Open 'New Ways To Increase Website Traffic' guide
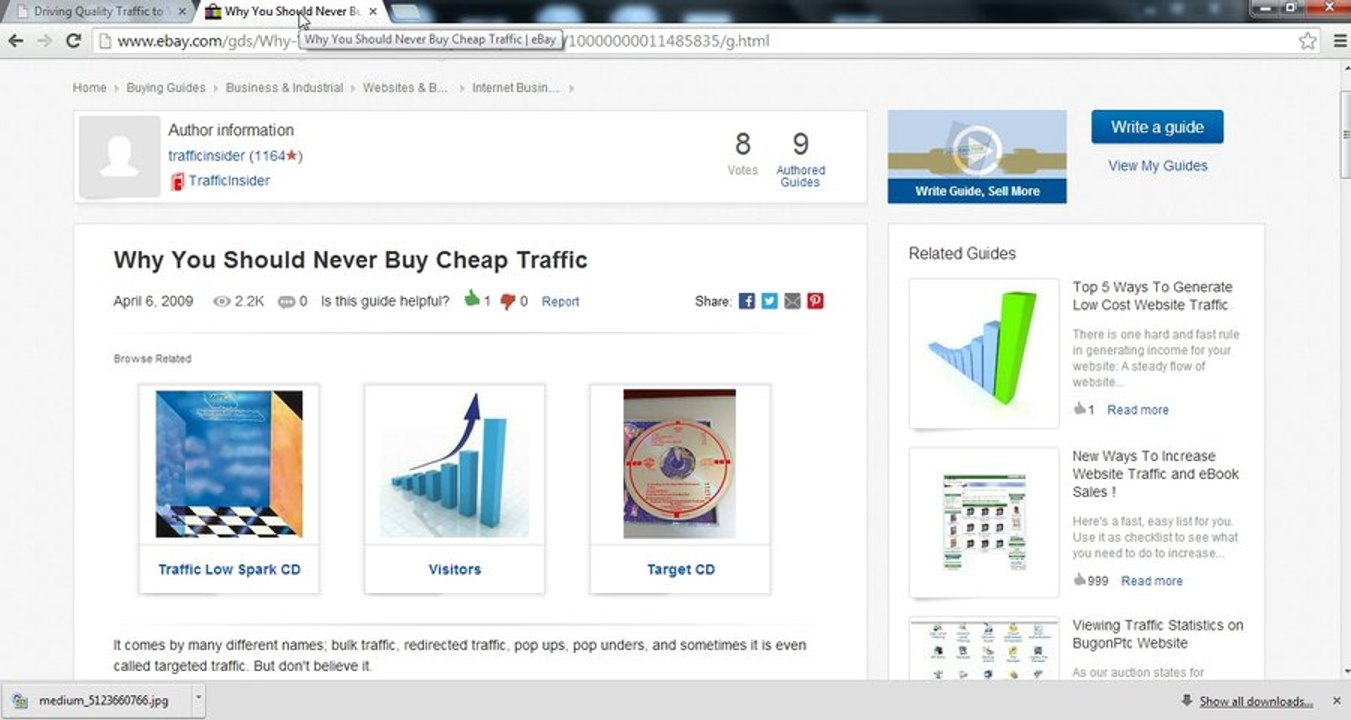This screenshot has width=1351, height=720. pyautogui.click(x=1155, y=474)
